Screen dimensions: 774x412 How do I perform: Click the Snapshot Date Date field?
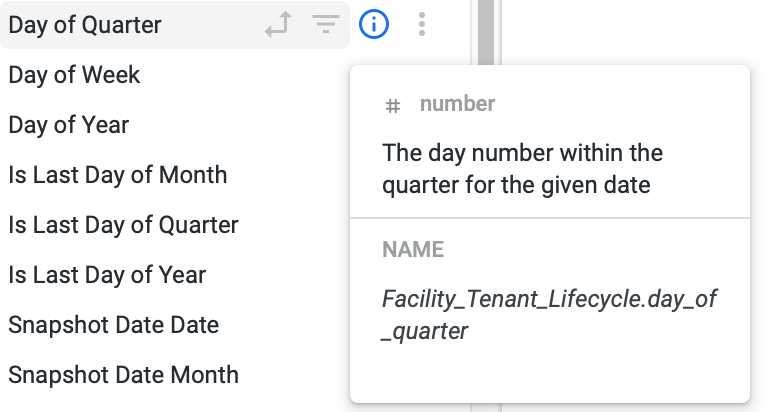click(x=113, y=325)
